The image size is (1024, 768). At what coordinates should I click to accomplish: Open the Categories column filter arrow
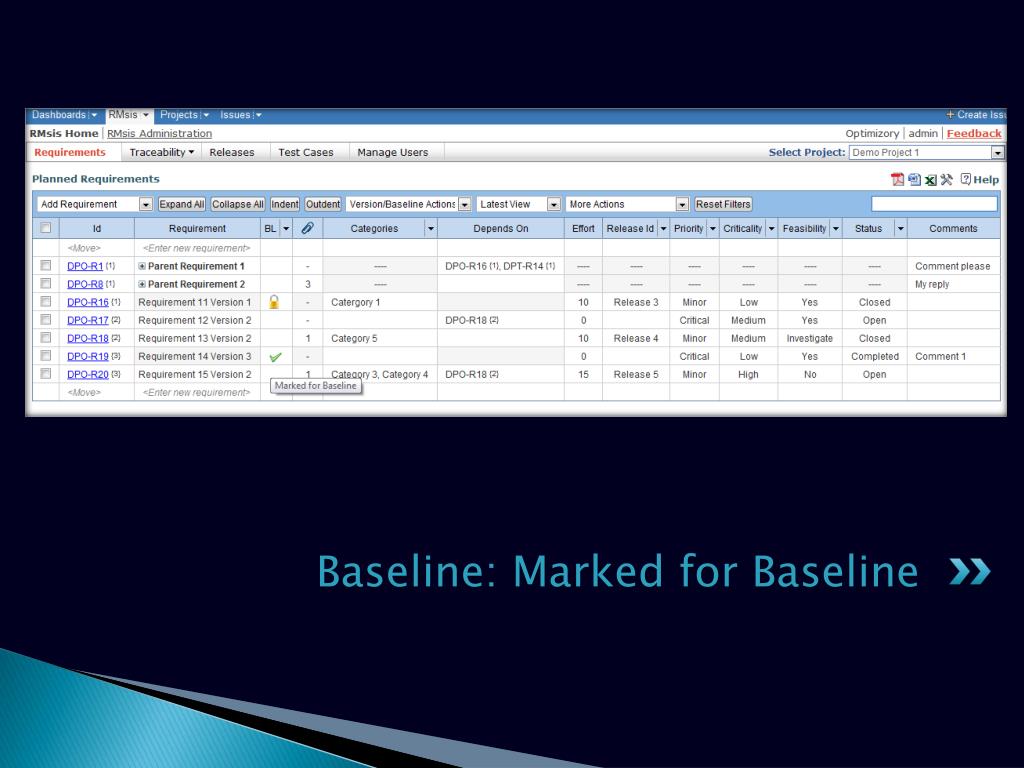(x=431, y=229)
